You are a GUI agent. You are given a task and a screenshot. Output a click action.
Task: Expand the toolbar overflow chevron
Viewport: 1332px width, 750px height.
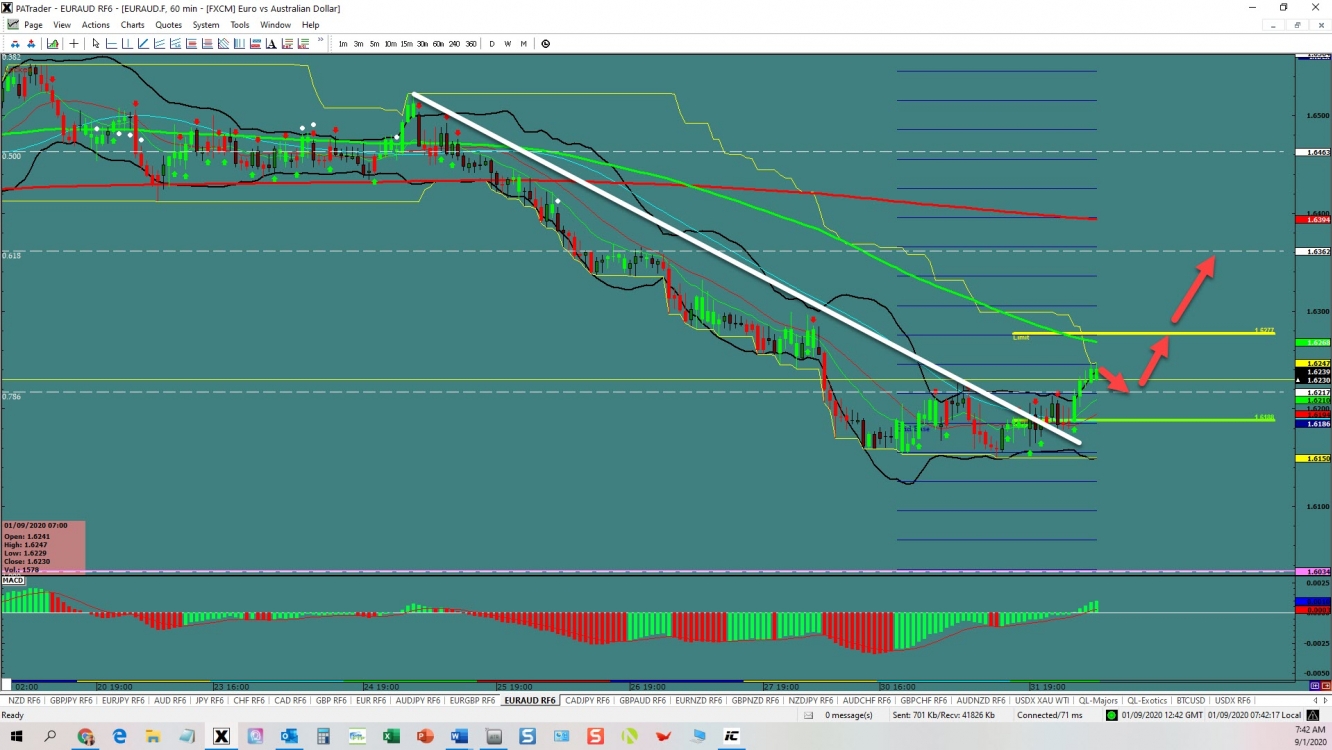point(321,40)
